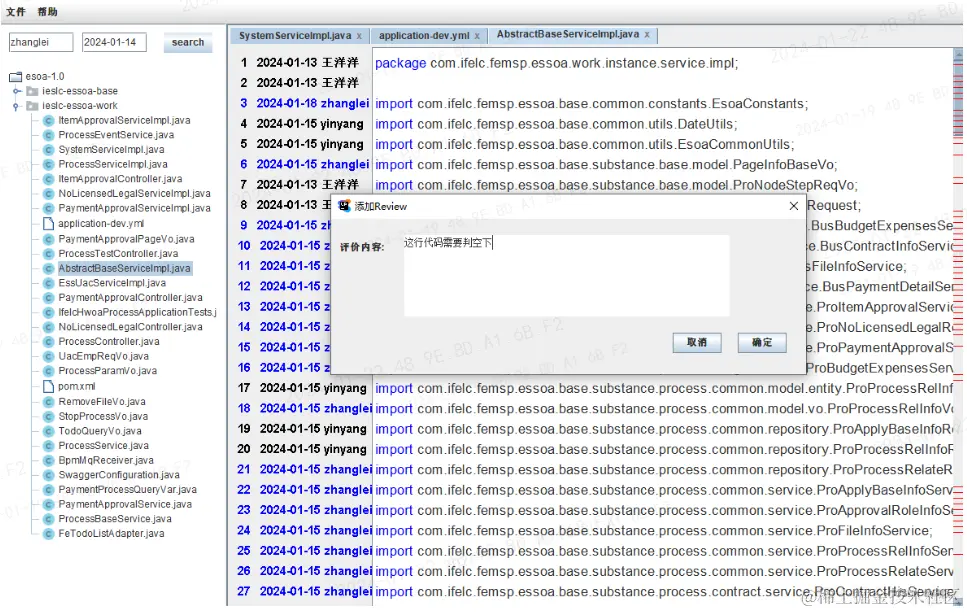Screen dimensions: 967x613
Task: Close the SystemServiceImpl.java tab
Action: click(x=359, y=36)
